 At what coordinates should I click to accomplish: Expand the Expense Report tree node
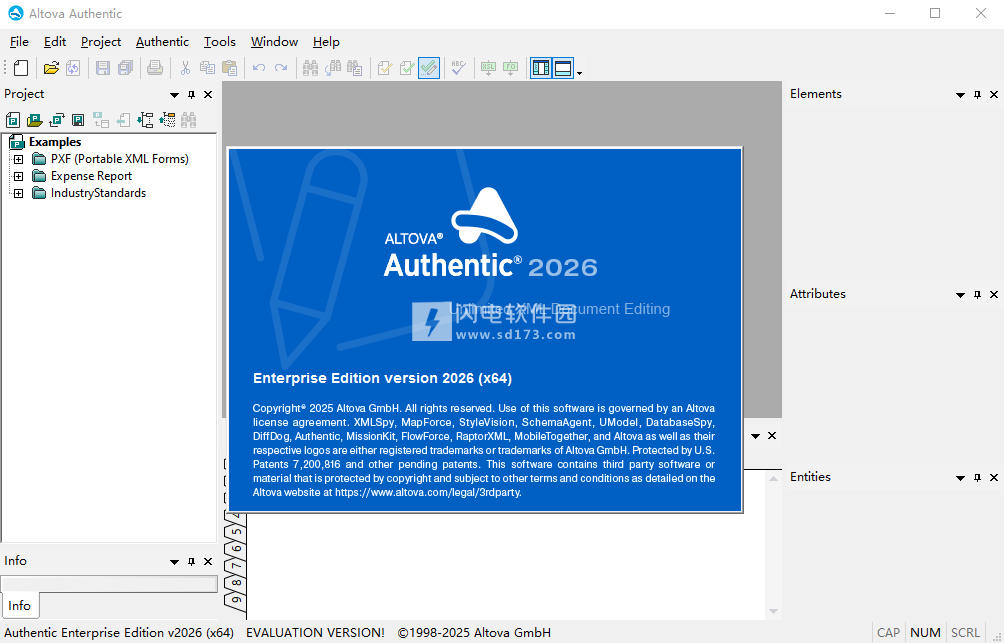point(18,176)
